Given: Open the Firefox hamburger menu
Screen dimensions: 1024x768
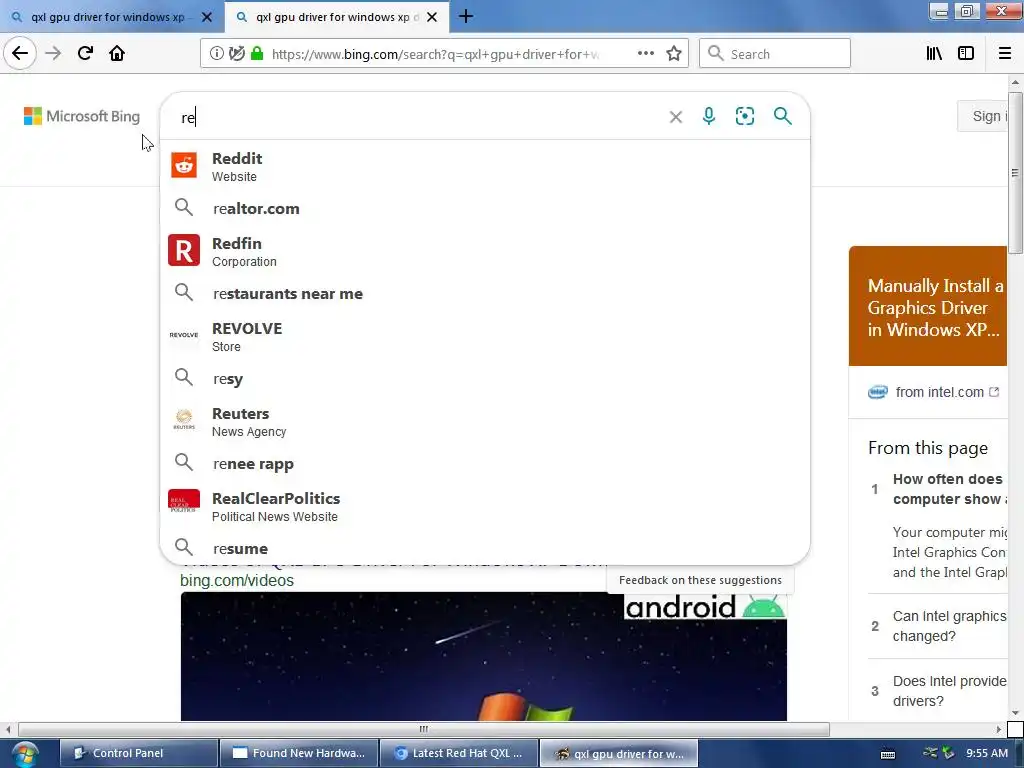Looking at the screenshot, I should [1004, 54].
